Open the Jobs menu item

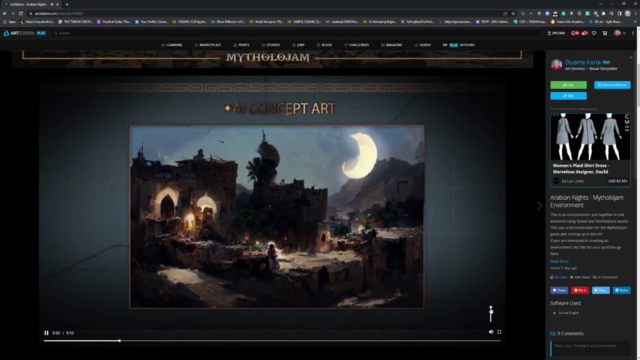(x=298, y=45)
